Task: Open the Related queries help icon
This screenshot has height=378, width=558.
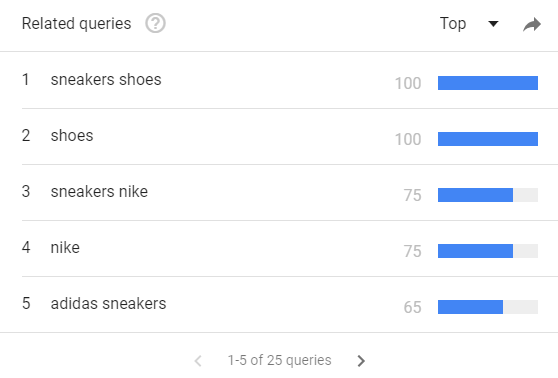Action: click(x=155, y=23)
